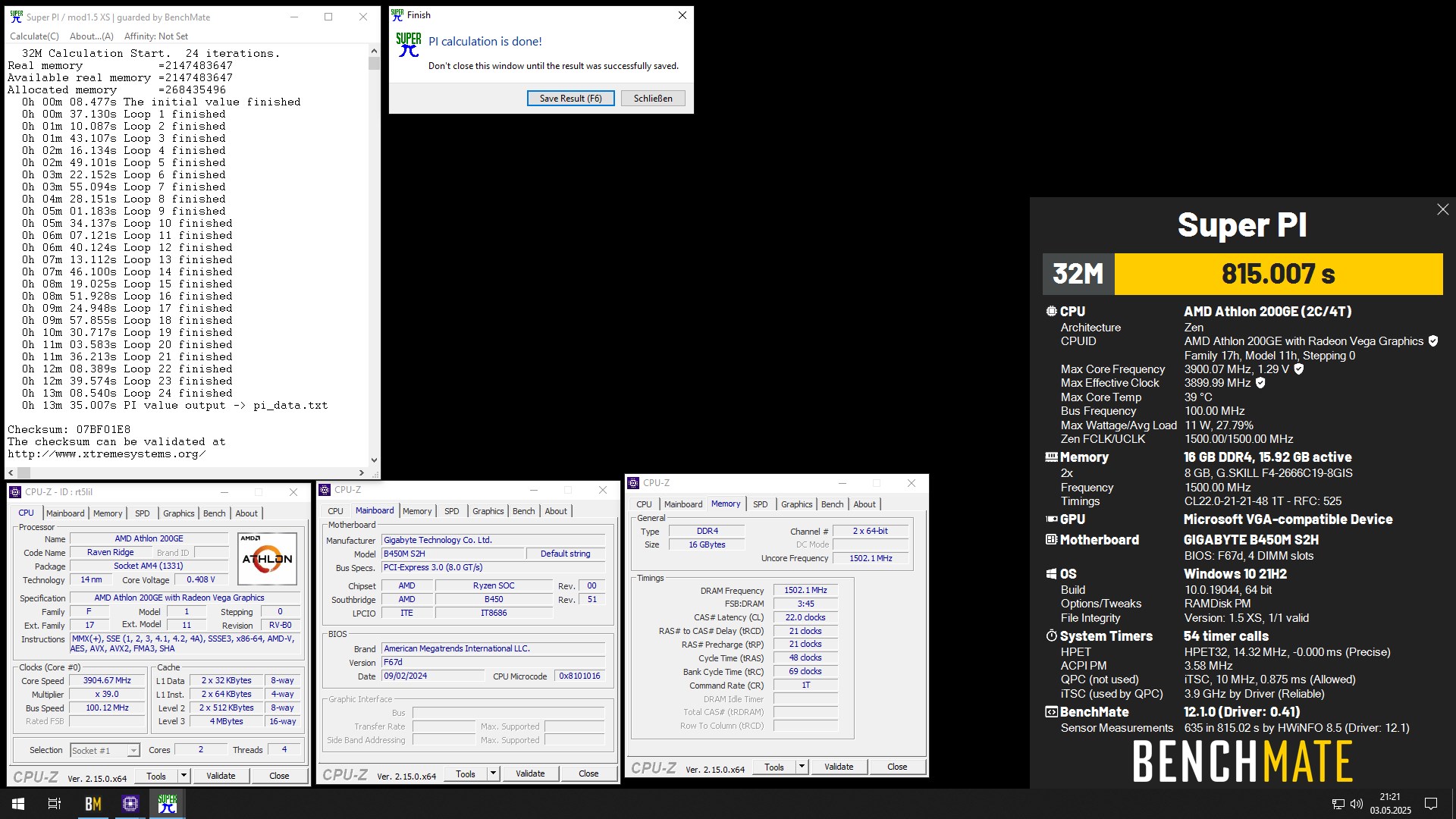Viewport: 1456px width, 819px height.
Task: Click shield icon next to Max Effective Clock
Action: pos(1260,383)
